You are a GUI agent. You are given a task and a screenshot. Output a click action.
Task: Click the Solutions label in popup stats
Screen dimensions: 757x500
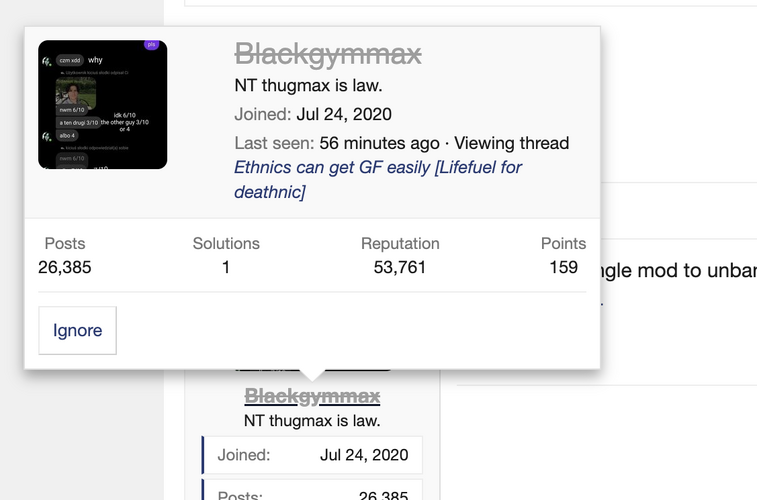(226, 244)
